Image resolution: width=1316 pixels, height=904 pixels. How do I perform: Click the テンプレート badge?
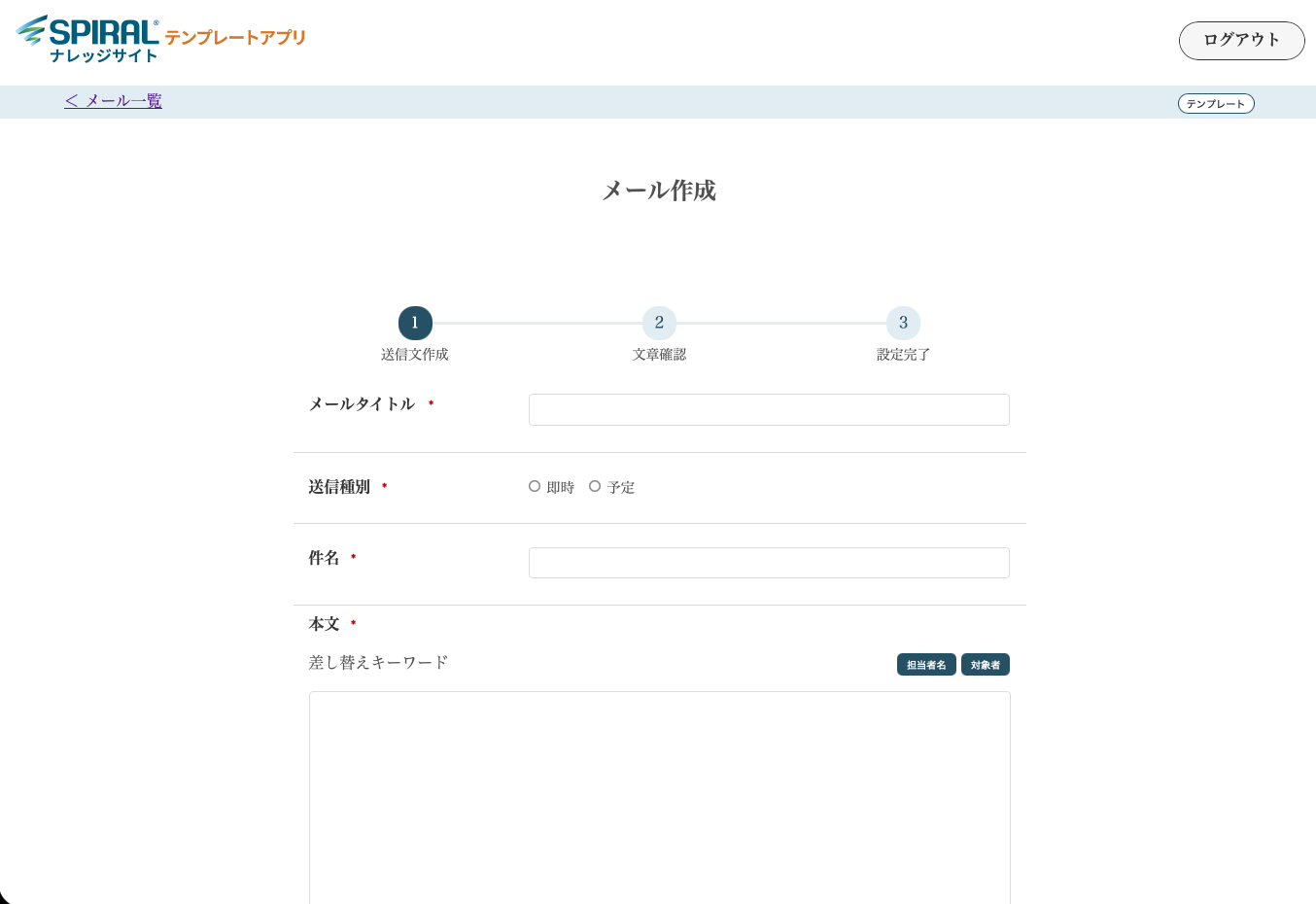1215,104
